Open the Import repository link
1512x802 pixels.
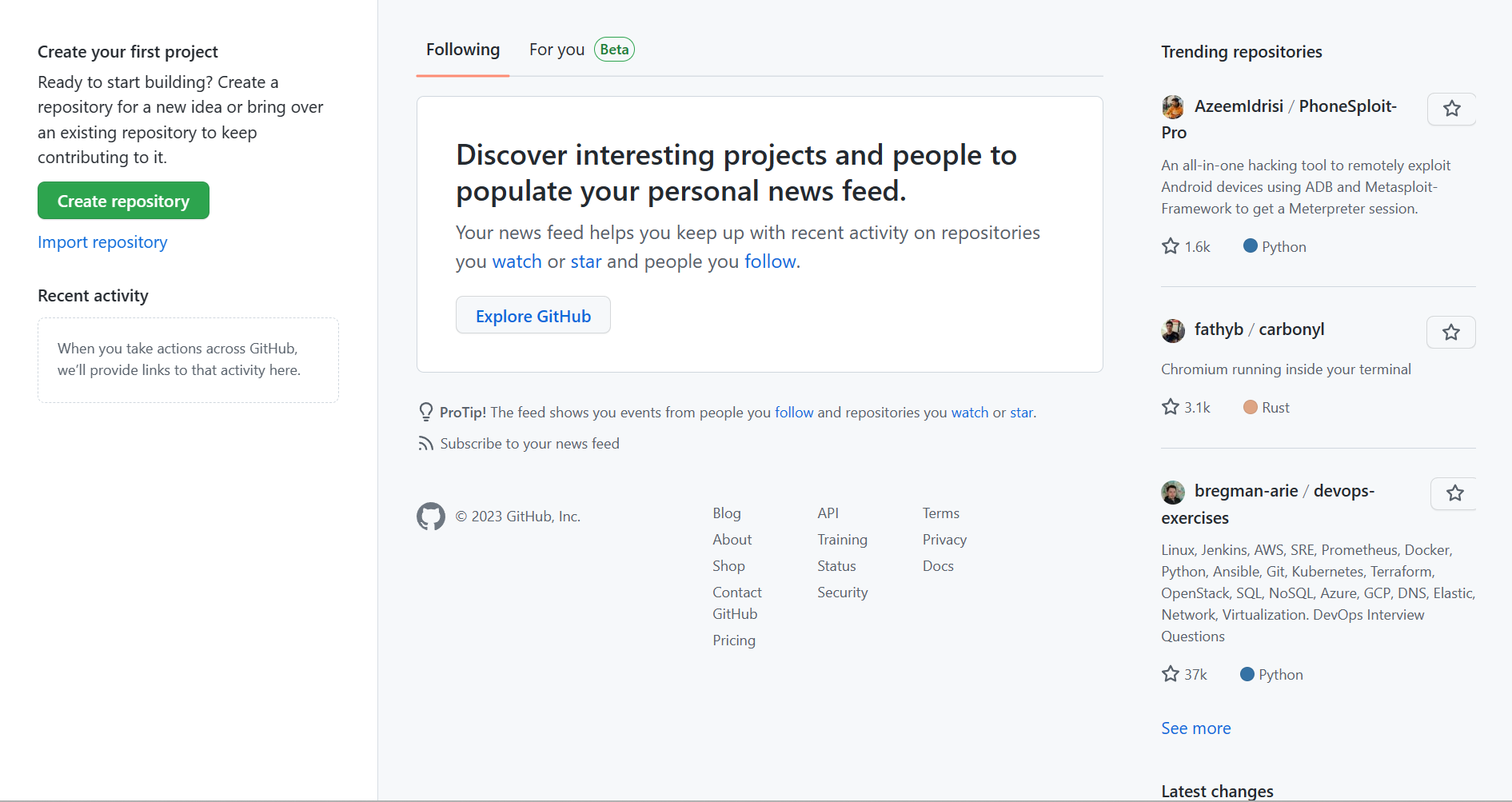click(x=102, y=242)
